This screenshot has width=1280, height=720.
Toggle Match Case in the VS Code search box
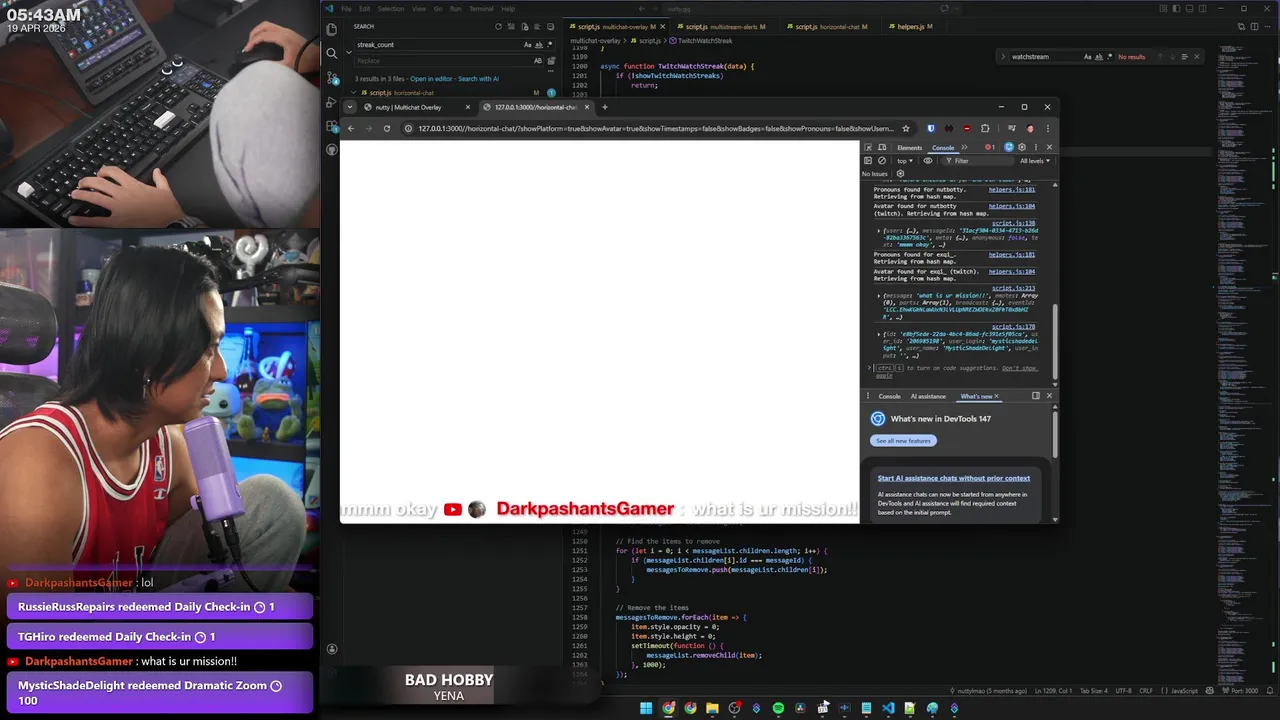528,45
